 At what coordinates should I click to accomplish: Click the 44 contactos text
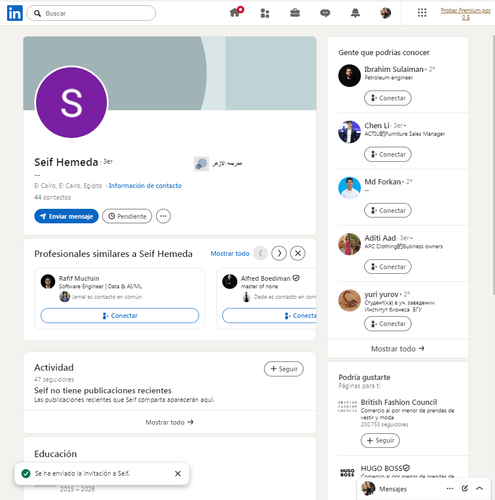52,197
